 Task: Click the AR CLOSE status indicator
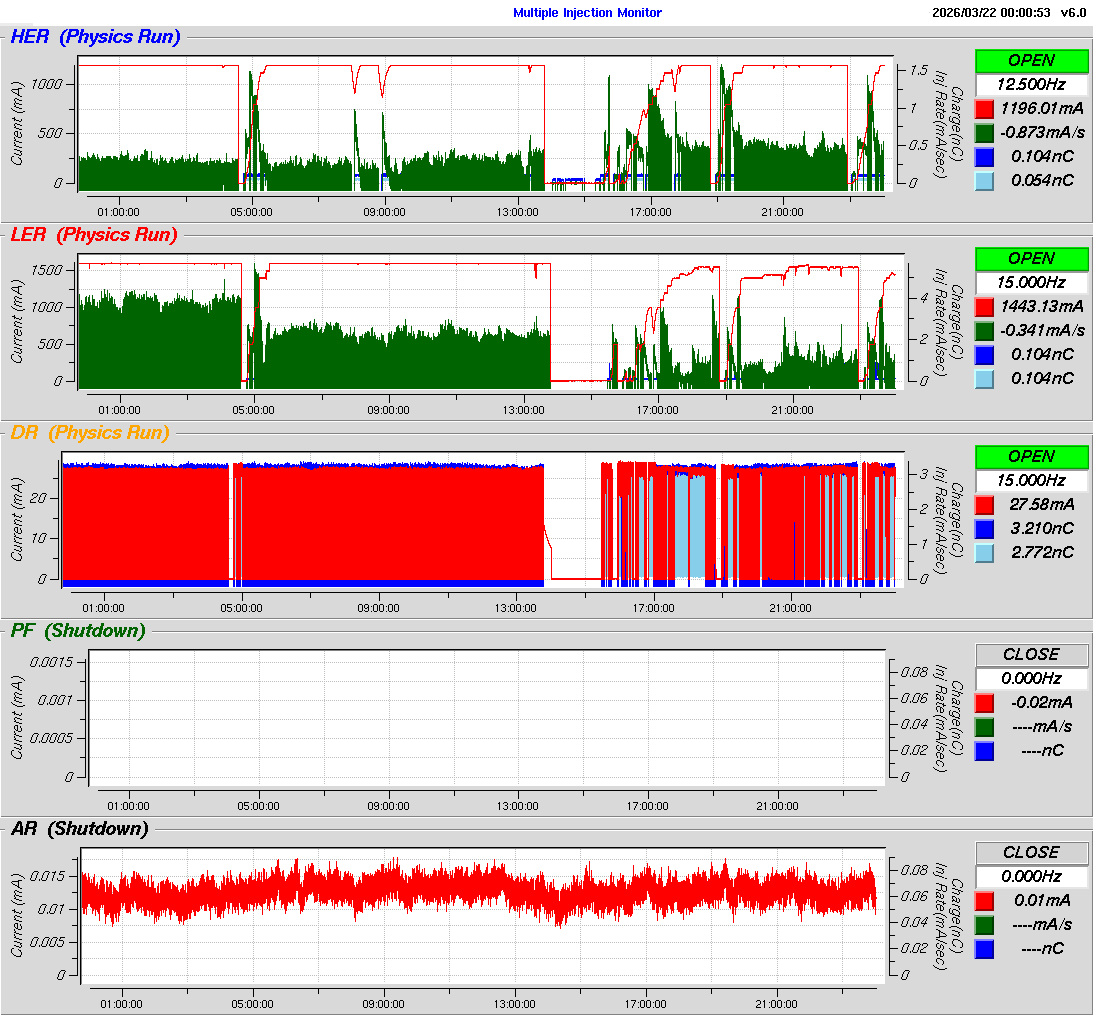[x=1031, y=852]
